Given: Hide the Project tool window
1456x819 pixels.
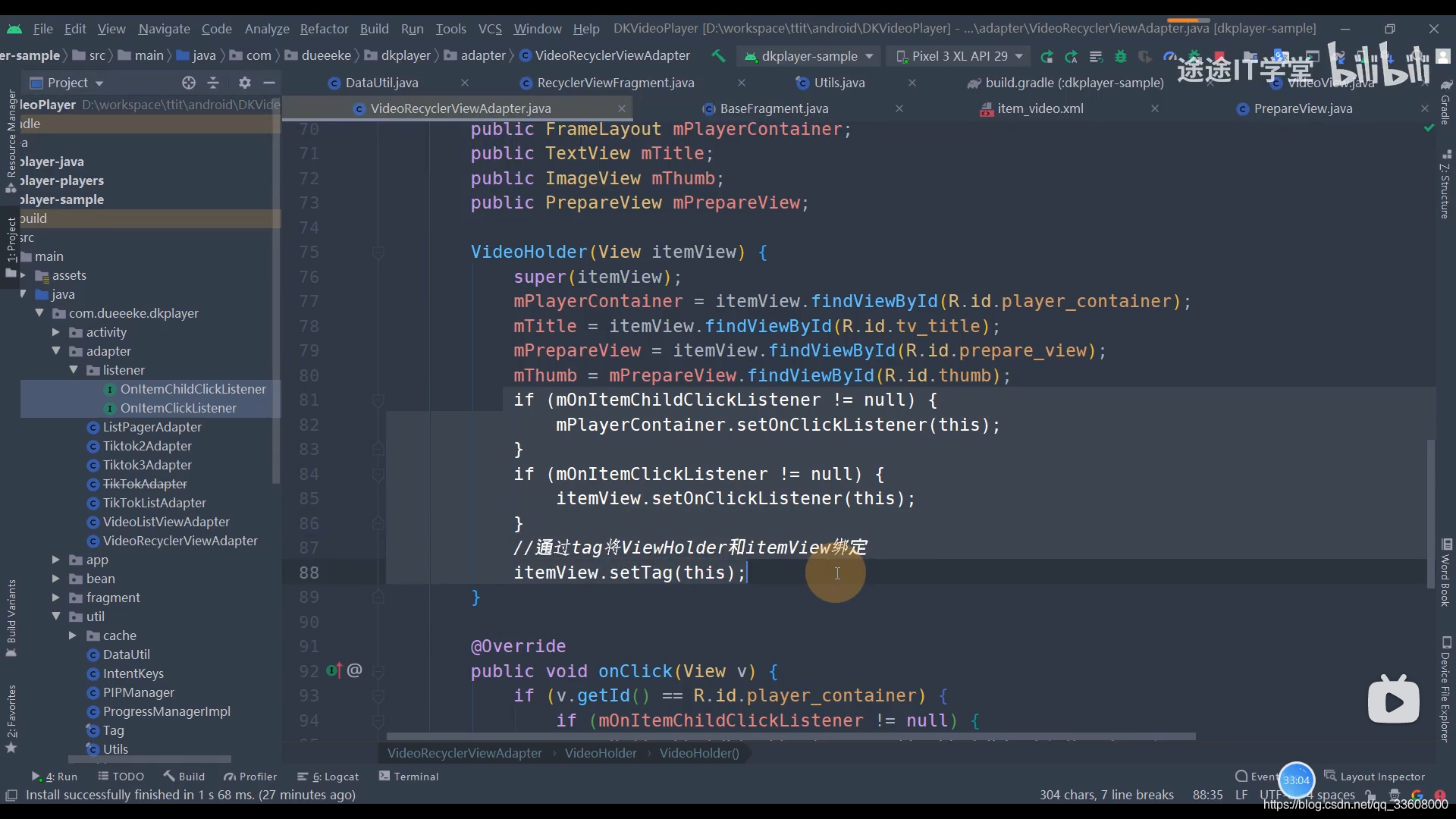Looking at the screenshot, I should click(x=268, y=83).
